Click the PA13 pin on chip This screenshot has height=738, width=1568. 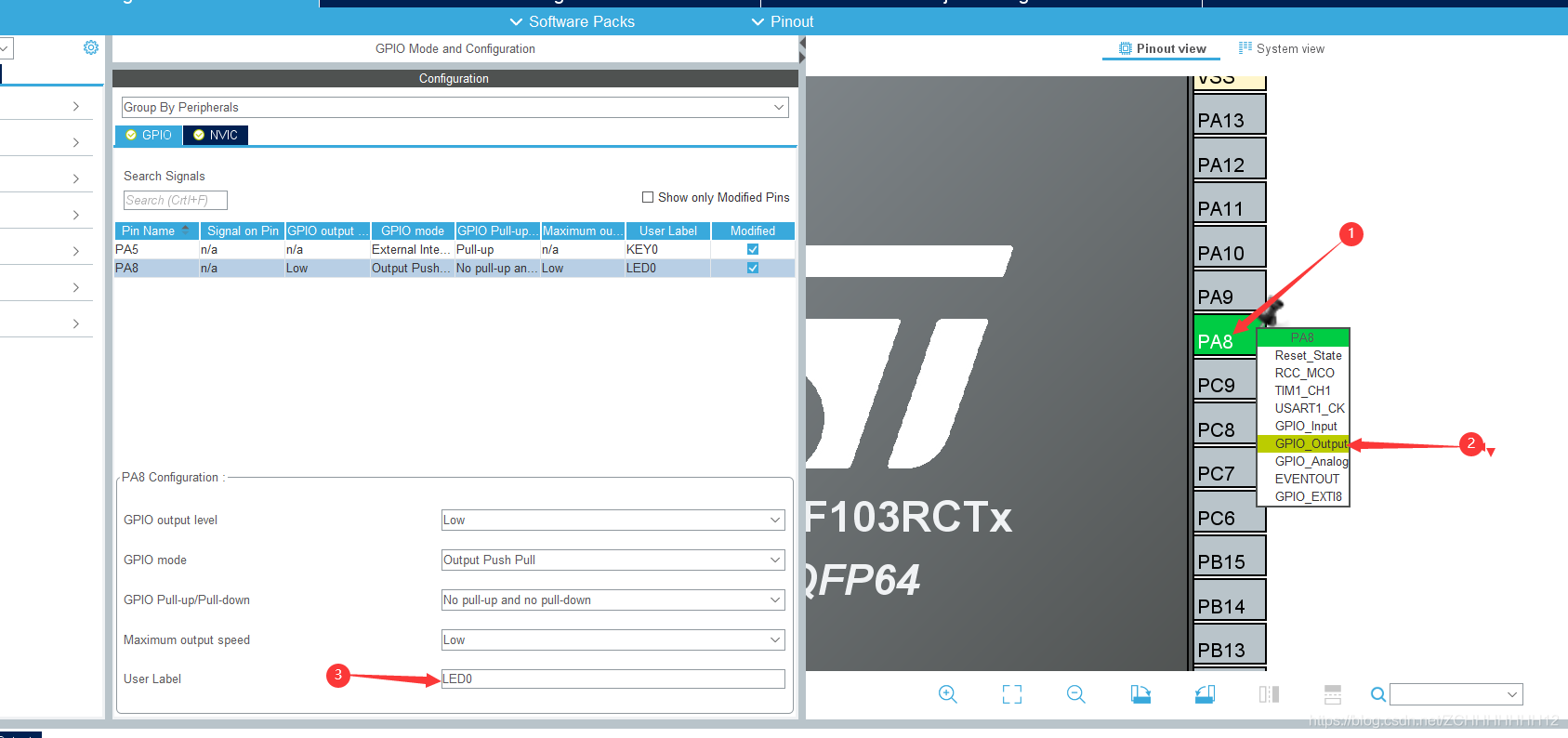(x=1230, y=115)
